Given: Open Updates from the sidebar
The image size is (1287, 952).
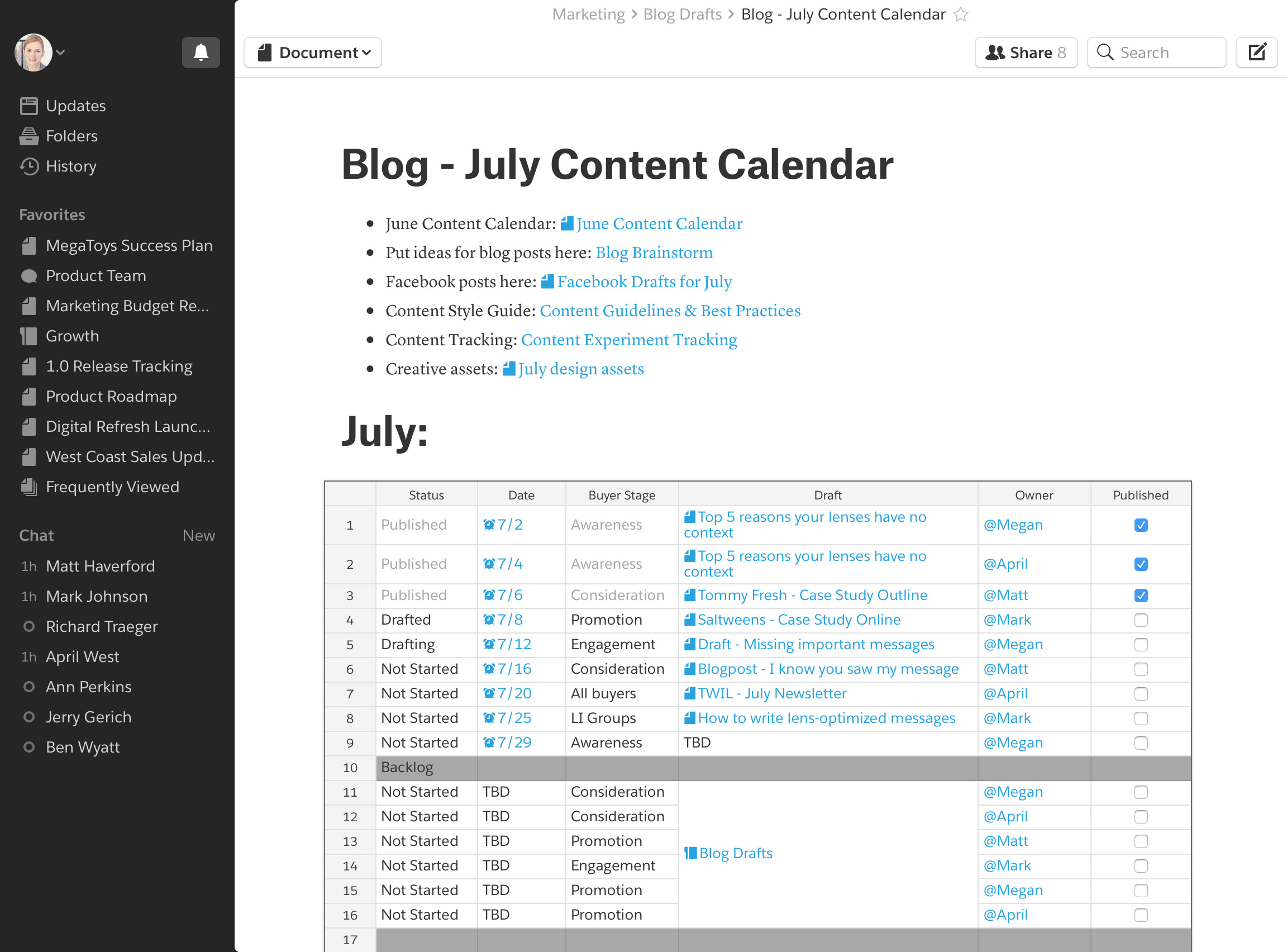Looking at the screenshot, I should [x=75, y=106].
